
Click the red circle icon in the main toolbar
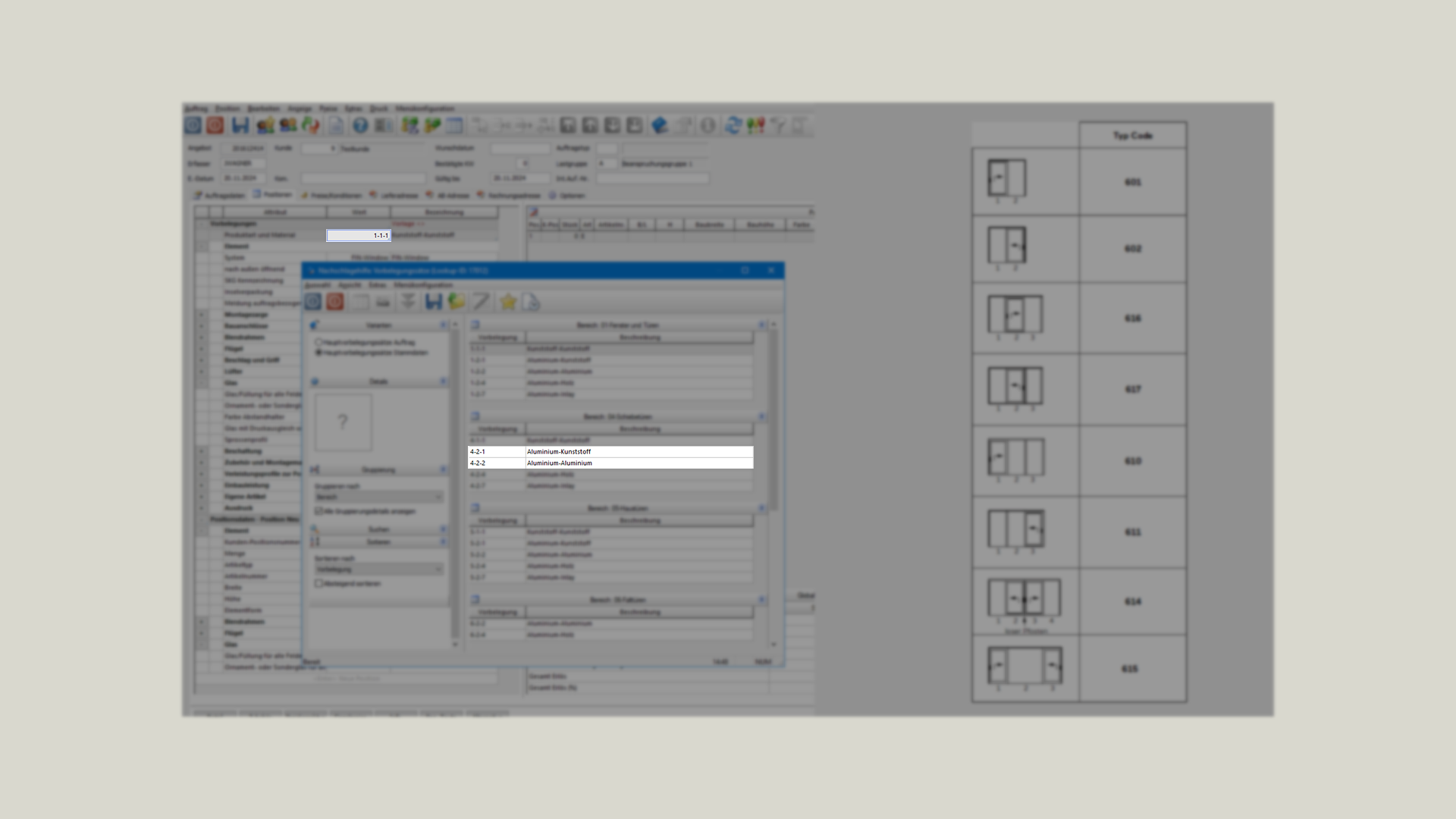tap(215, 126)
